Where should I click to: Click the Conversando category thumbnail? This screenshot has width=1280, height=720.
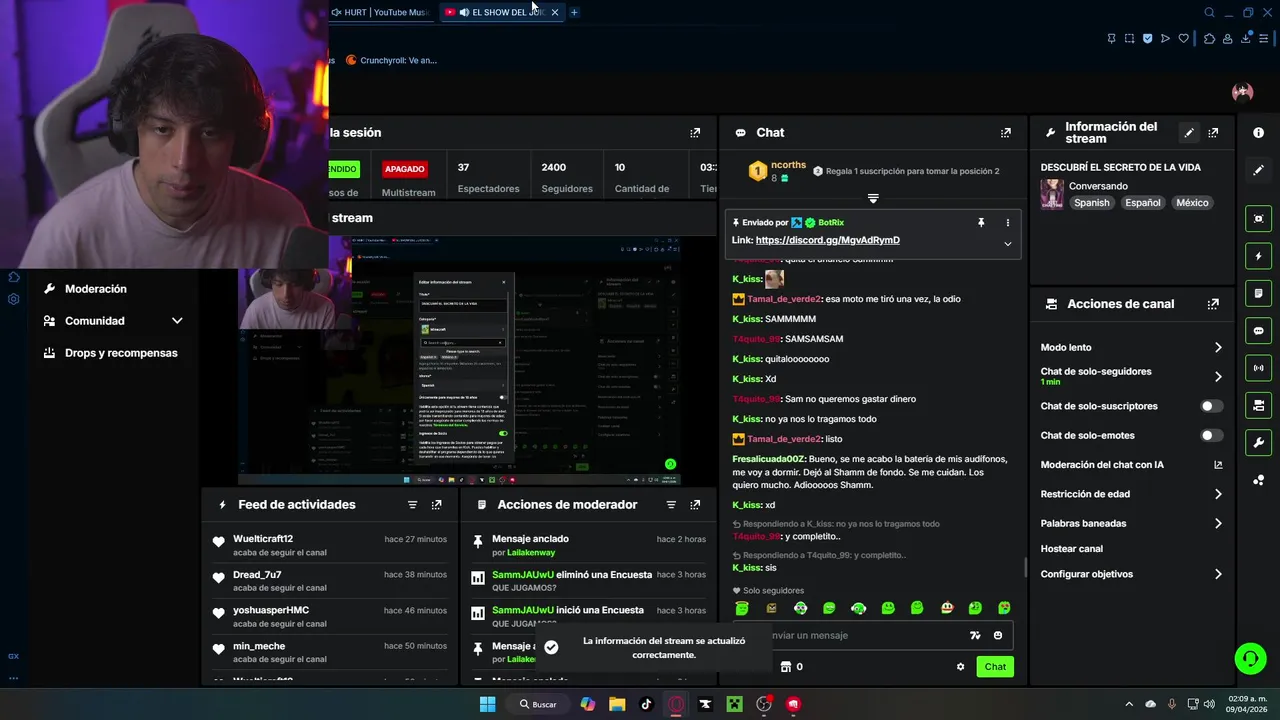pyautogui.click(x=1052, y=194)
